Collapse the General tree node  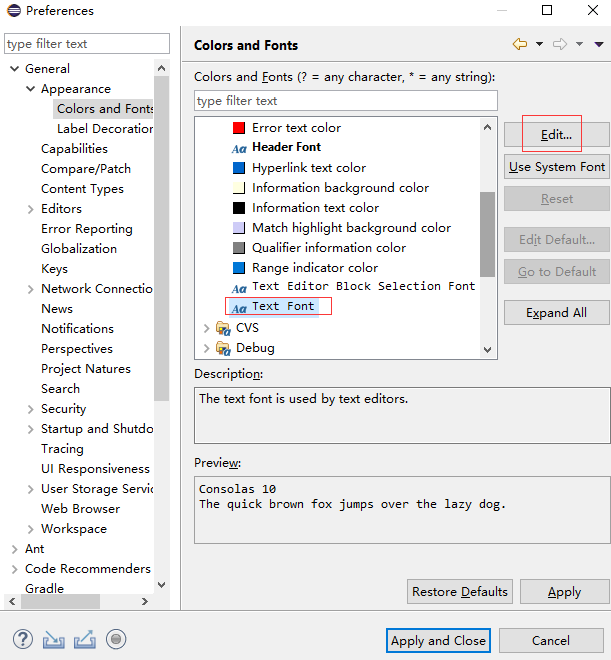point(15,69)
